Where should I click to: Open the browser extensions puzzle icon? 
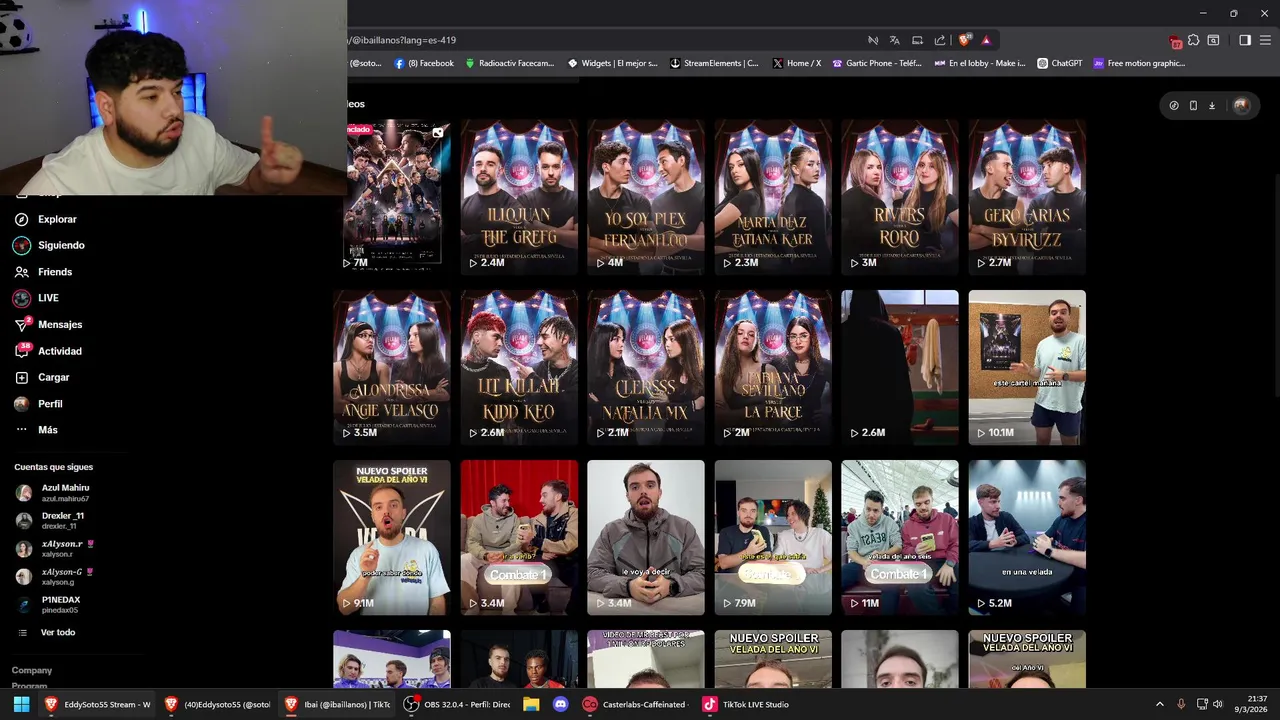coord(1193,40)
